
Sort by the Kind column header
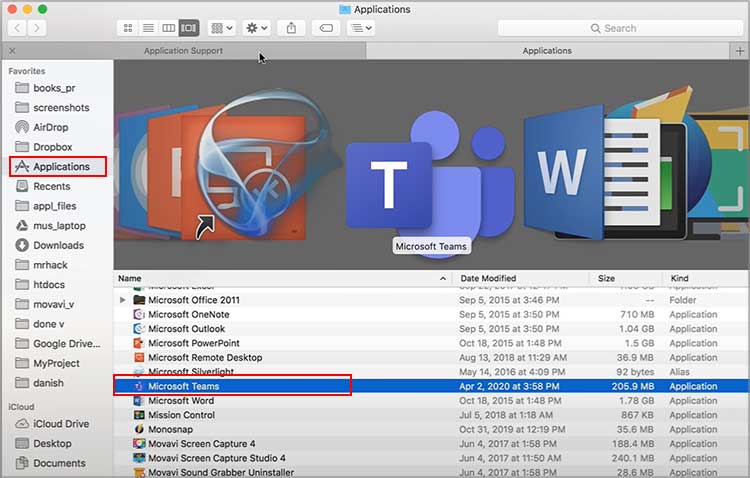click(x=706, y=278)
